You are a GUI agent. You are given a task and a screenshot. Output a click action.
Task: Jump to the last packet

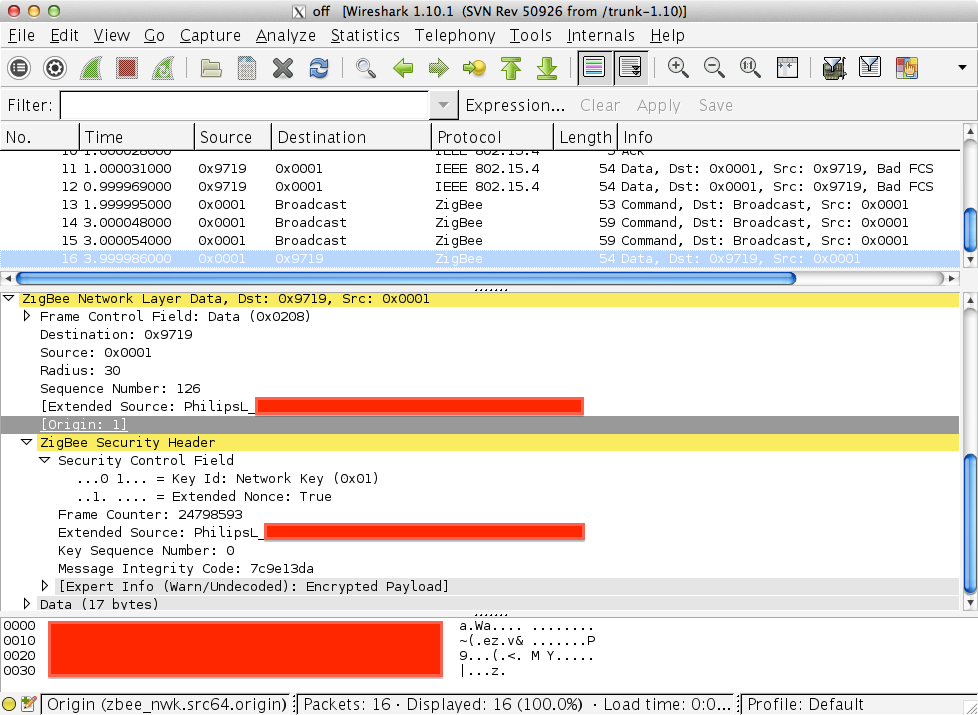point(547,67)
